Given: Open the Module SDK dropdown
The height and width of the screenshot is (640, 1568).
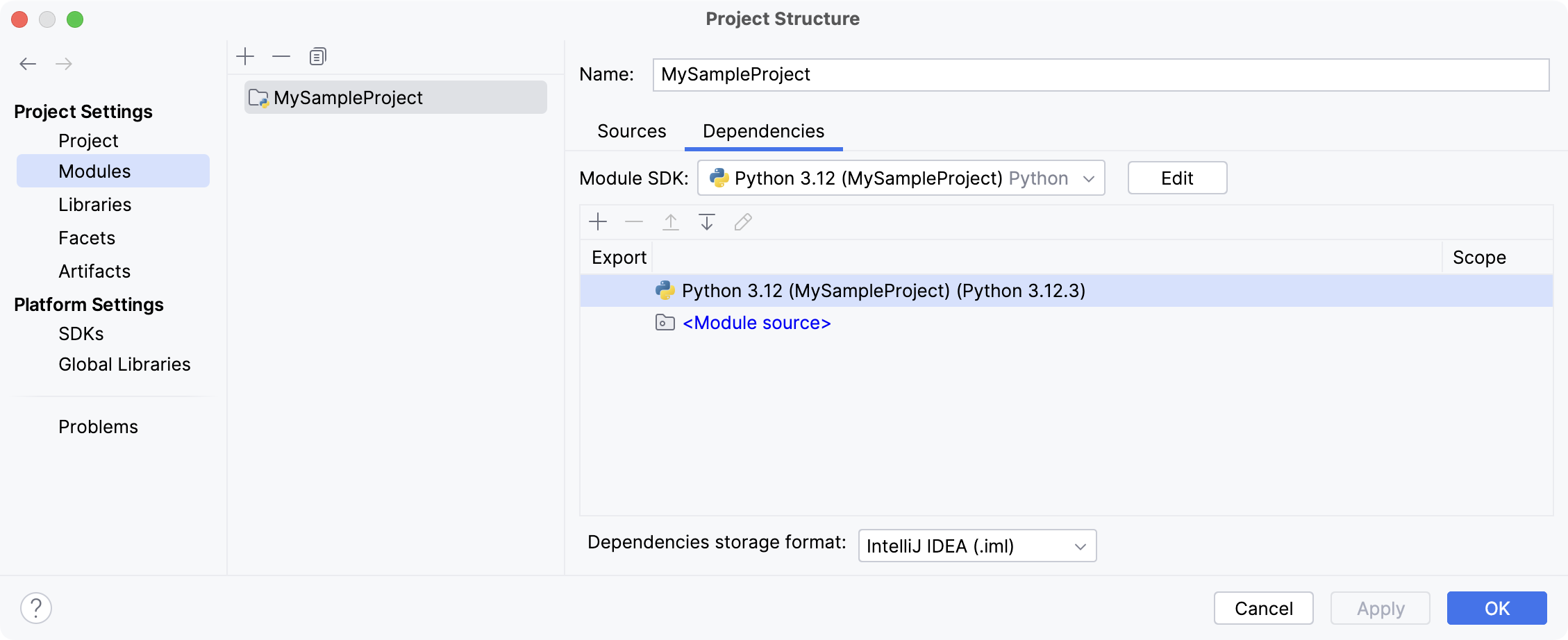Looking at the screenshot, I should pyautogui.click(x=901, y=178).
